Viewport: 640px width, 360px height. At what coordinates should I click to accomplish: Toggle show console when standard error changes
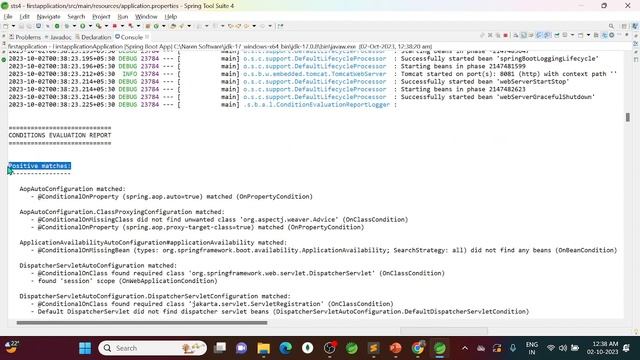pyautogui.click(x=547, y=35)
